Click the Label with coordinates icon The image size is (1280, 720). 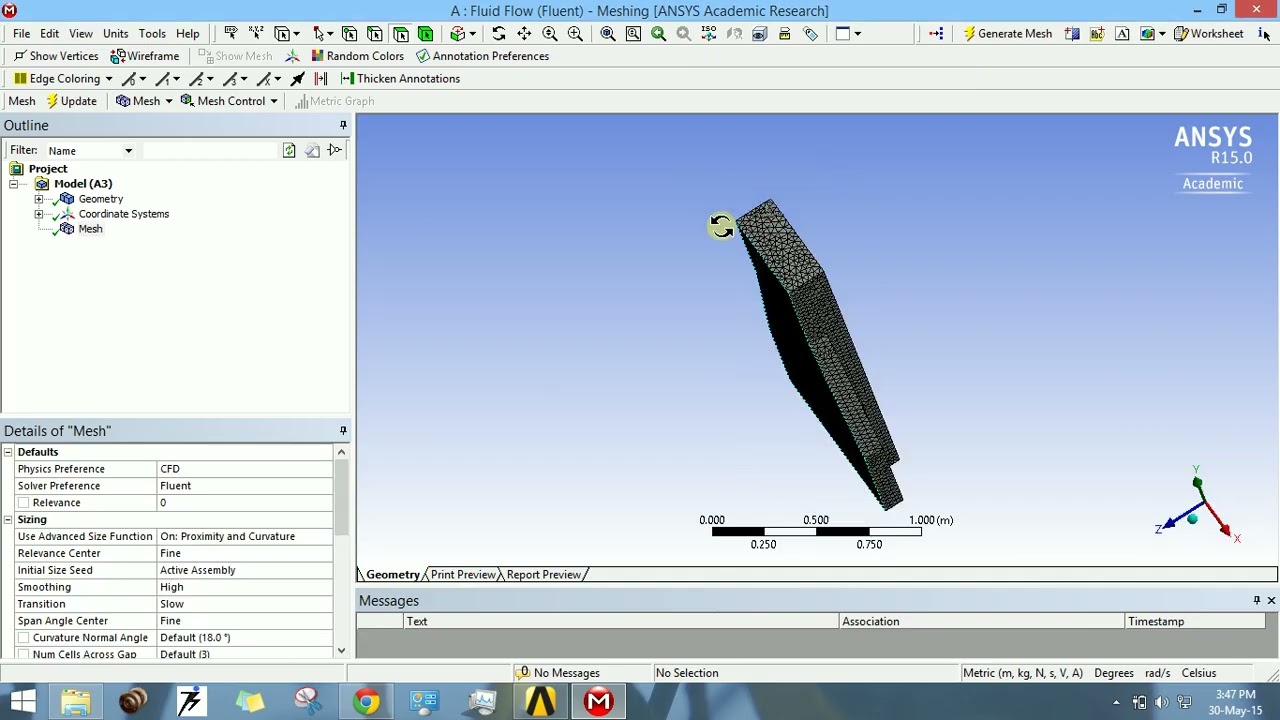pos(256,33)
